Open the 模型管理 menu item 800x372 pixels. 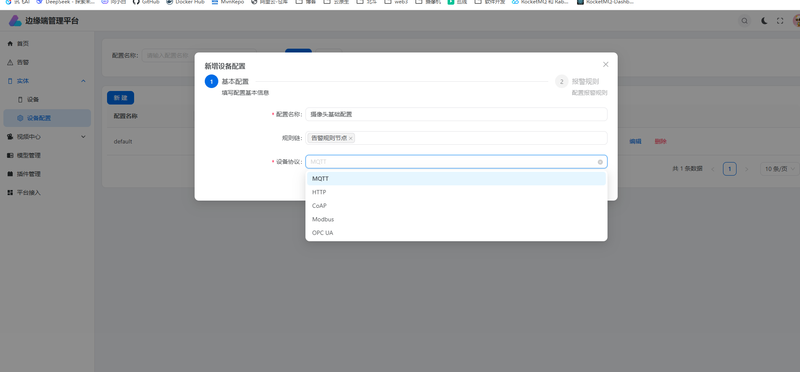[47, 155]
